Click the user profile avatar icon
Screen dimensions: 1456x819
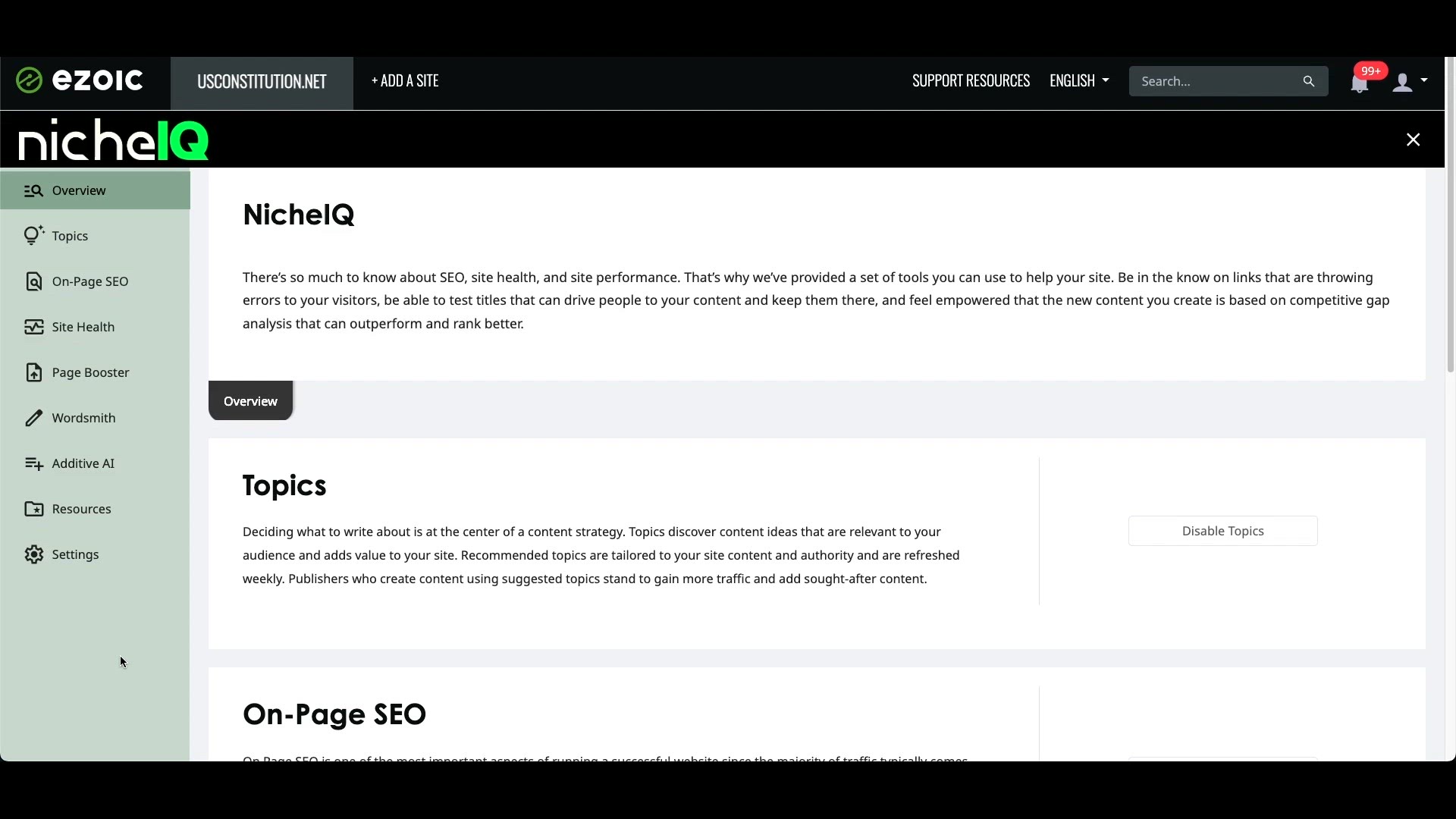point(1402,82)
